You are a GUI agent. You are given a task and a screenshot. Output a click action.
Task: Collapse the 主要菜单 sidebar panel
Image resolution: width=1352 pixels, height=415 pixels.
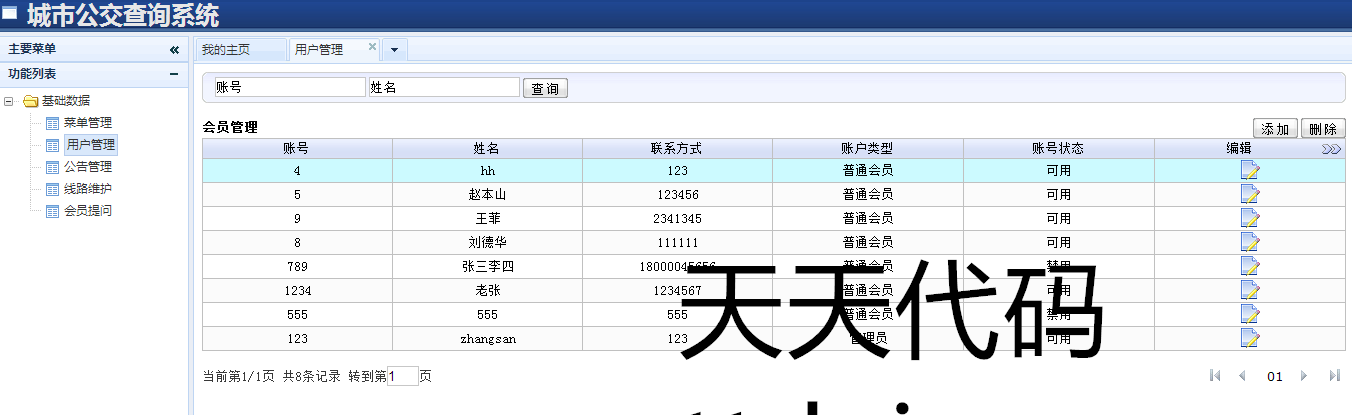[174, 49]
